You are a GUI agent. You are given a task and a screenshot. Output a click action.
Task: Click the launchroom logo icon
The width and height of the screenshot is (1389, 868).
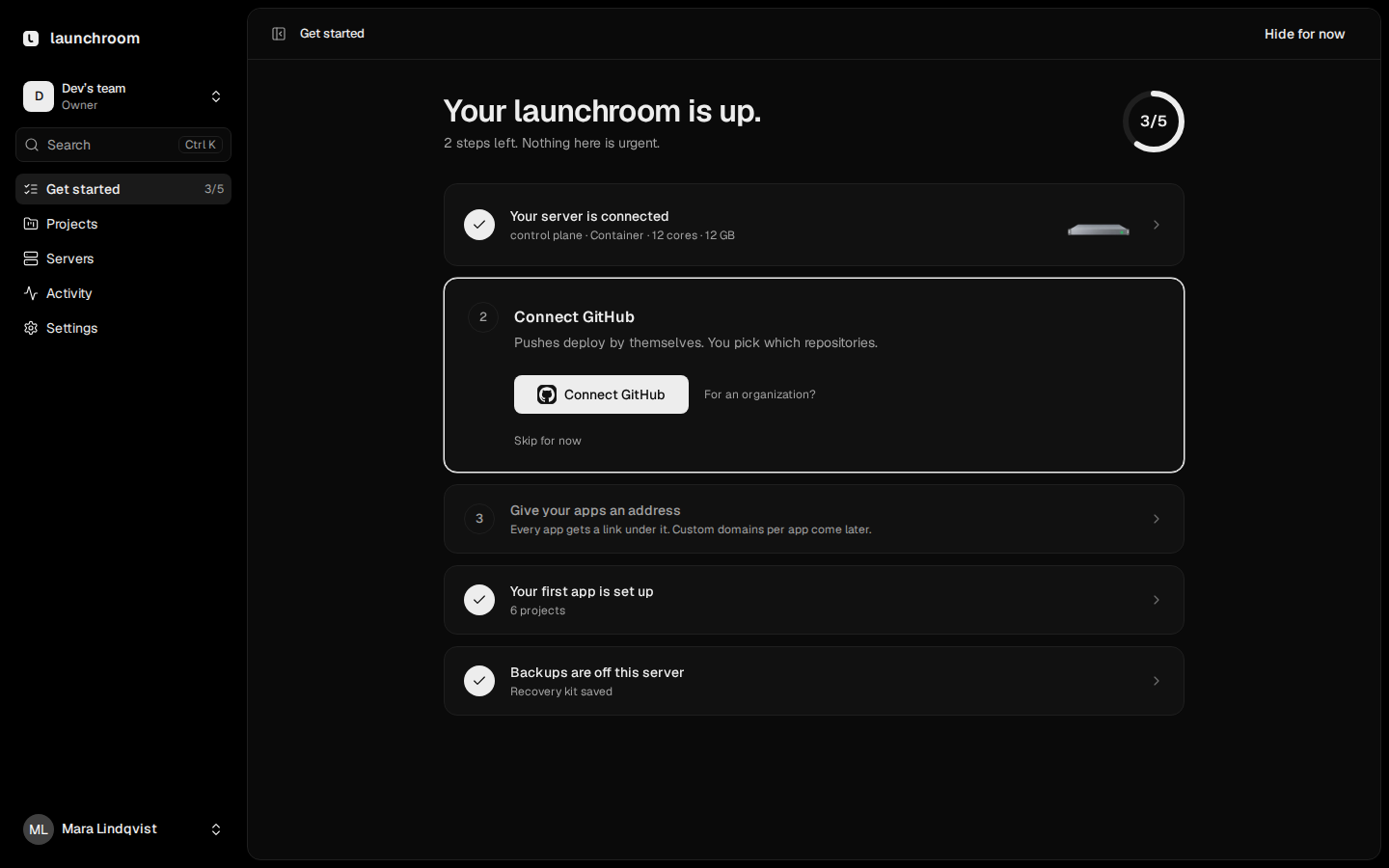[31, 39]
